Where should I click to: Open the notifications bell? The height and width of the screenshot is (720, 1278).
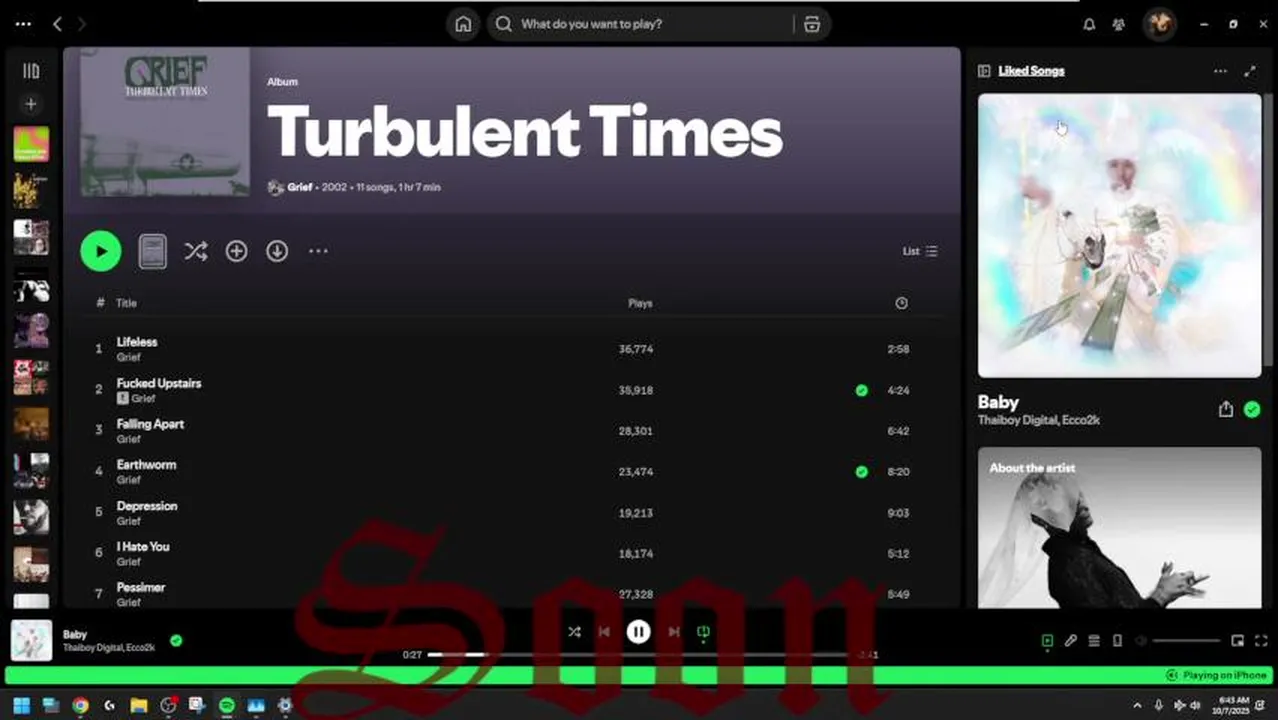click(1089, 24)
